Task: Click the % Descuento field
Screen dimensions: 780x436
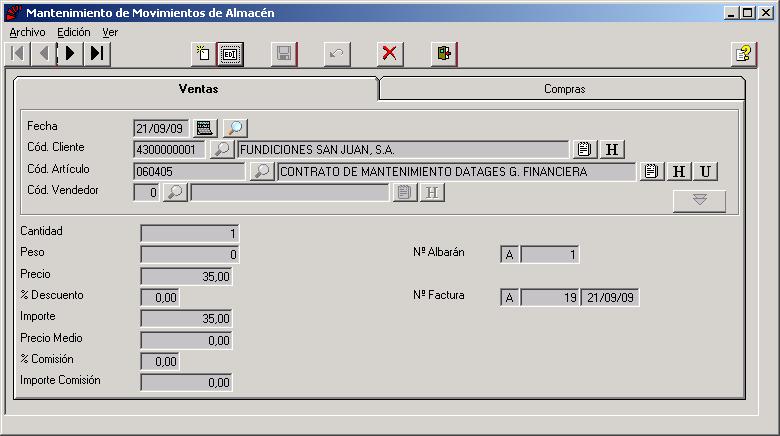Action: (160, 298)
